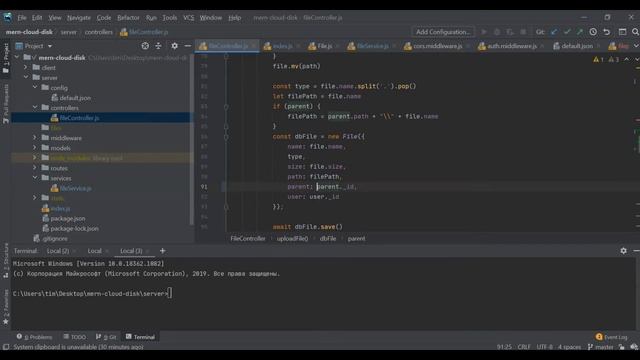Open the Refactor menu
This screenshot has width=640, height=360.
tap(128, 18)
